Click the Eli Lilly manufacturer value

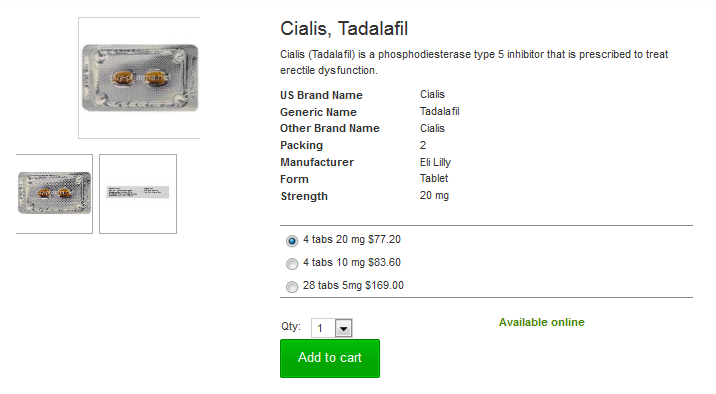[x=435, y=162]
